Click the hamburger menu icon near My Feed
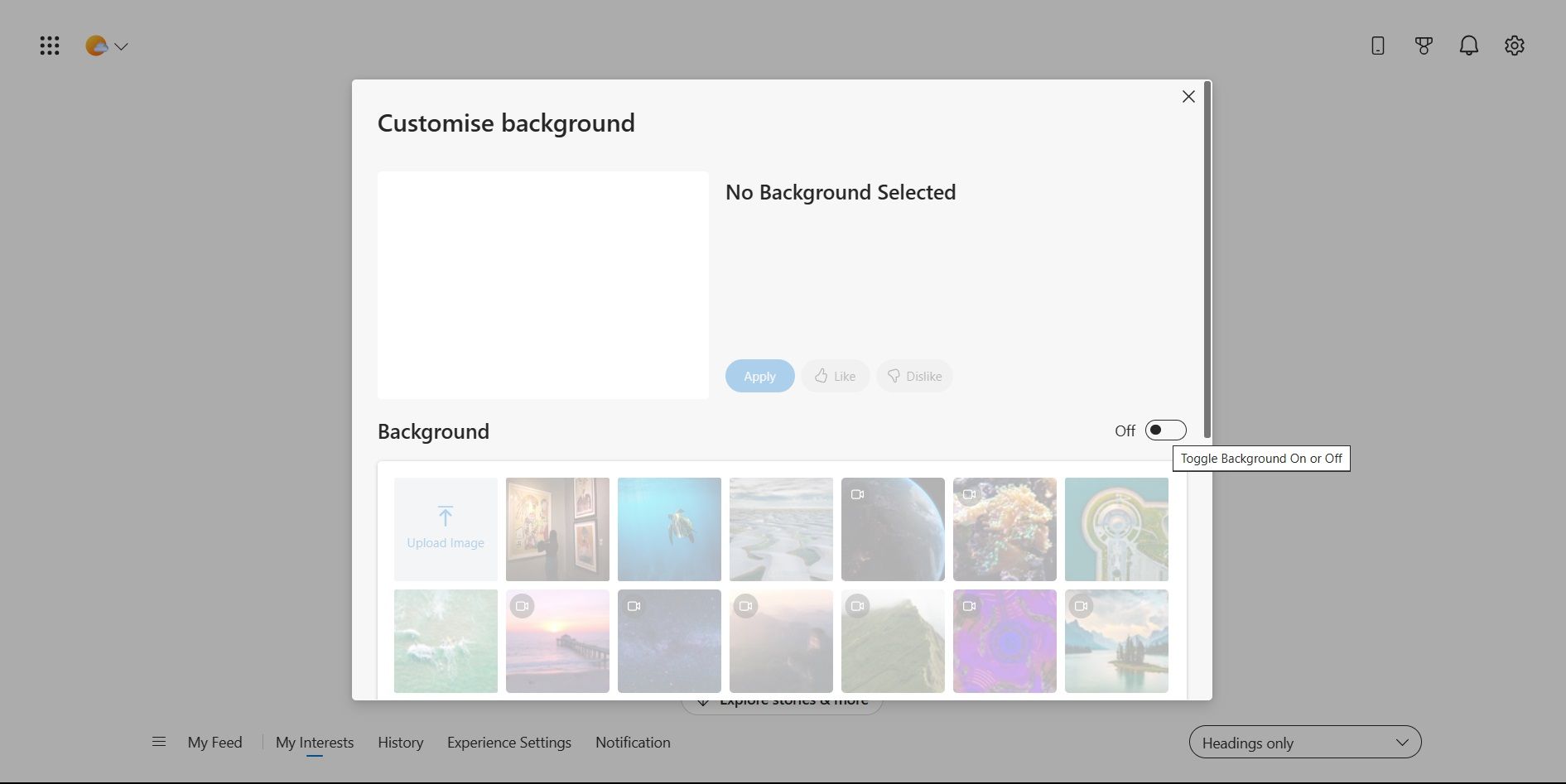 point(158,742)
